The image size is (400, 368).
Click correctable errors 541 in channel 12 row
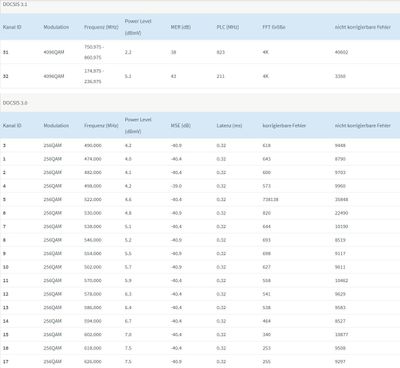[267, 294]
